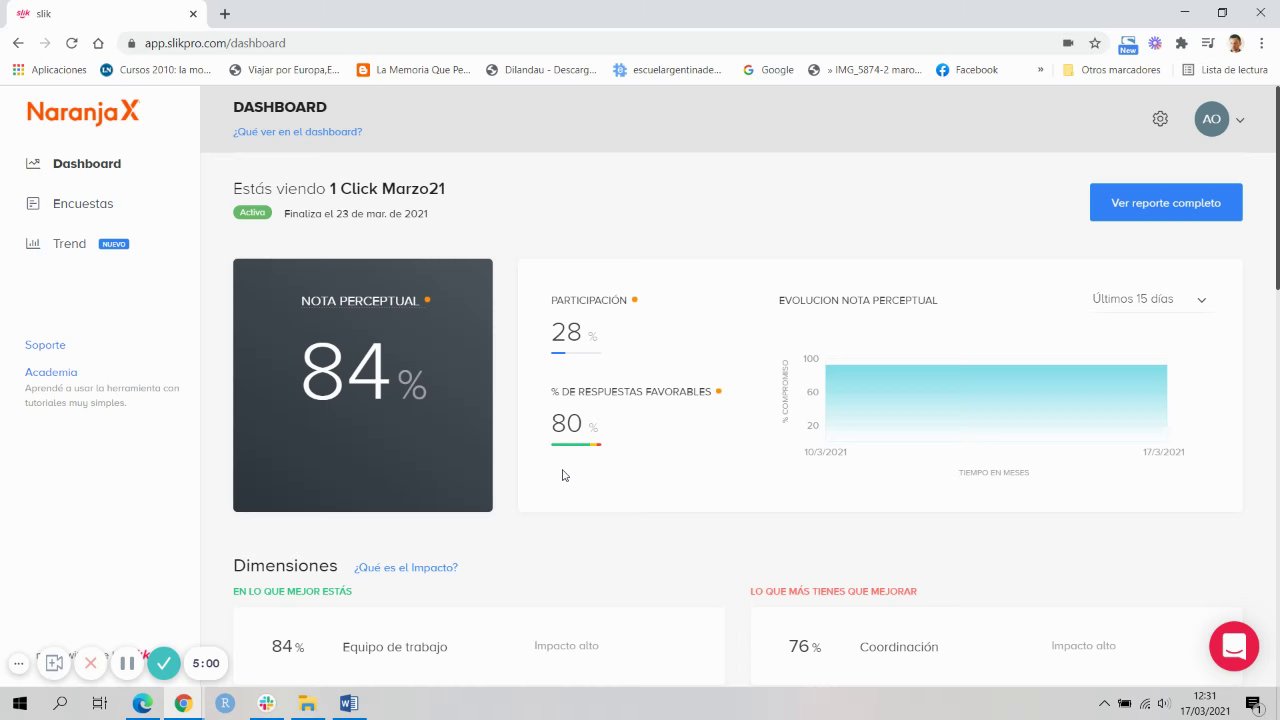The height and width of the screenshot is (720, 1280).
Task: Click the browser address bar URL
Action: 215,43
